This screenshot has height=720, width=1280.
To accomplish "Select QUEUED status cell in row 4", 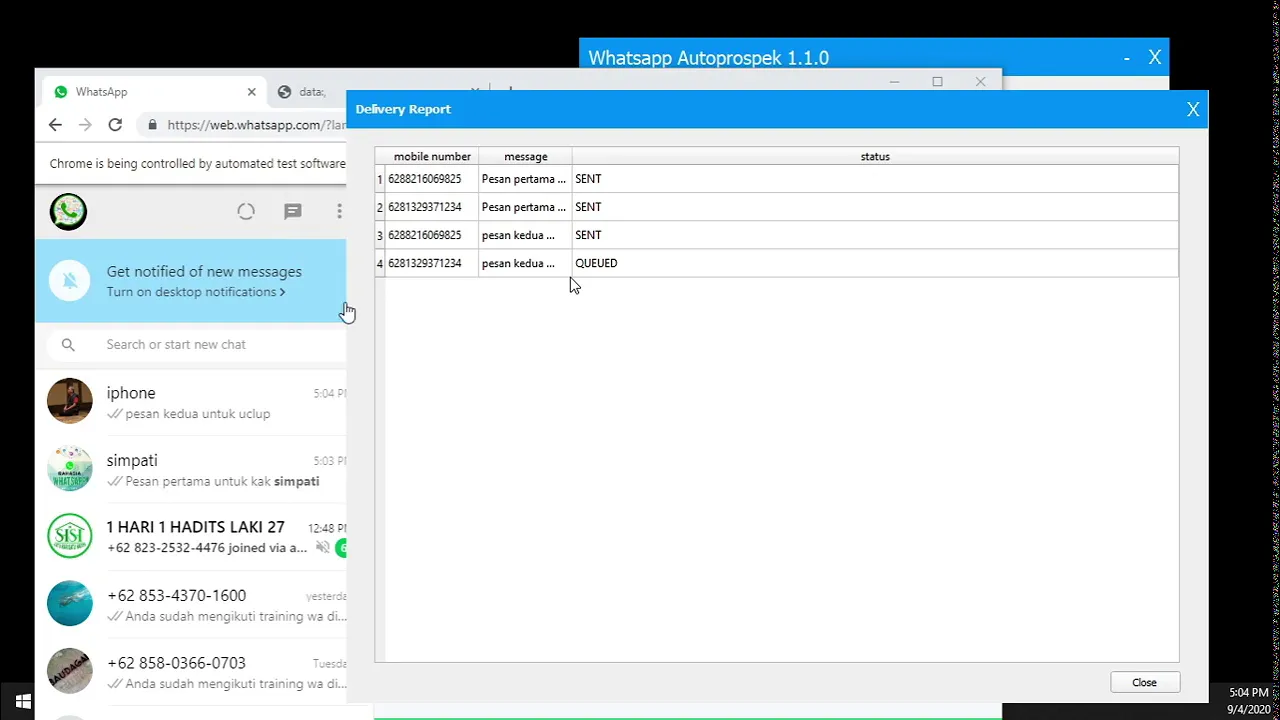I will point(875,263).
